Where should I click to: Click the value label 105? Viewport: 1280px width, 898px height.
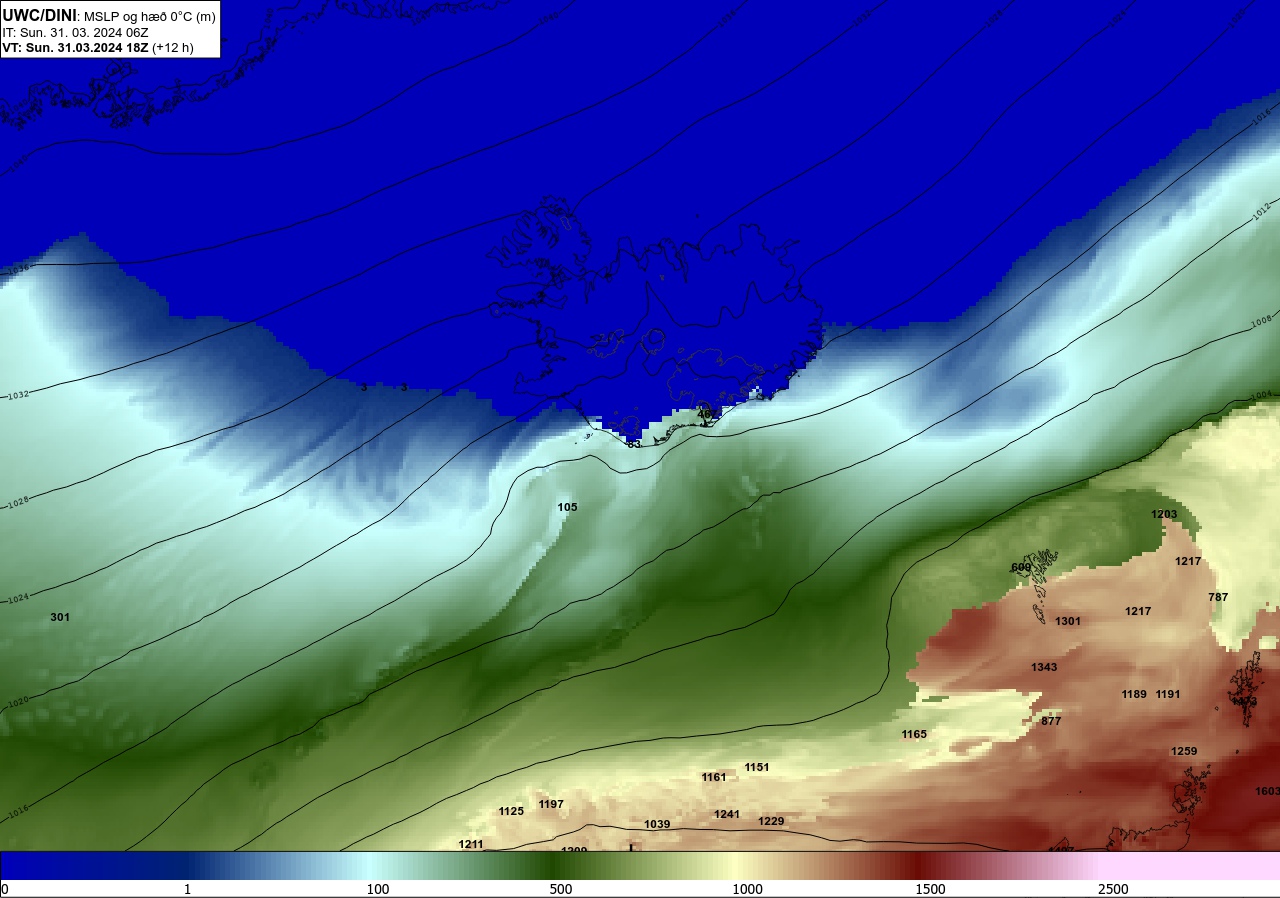point(567,507)
